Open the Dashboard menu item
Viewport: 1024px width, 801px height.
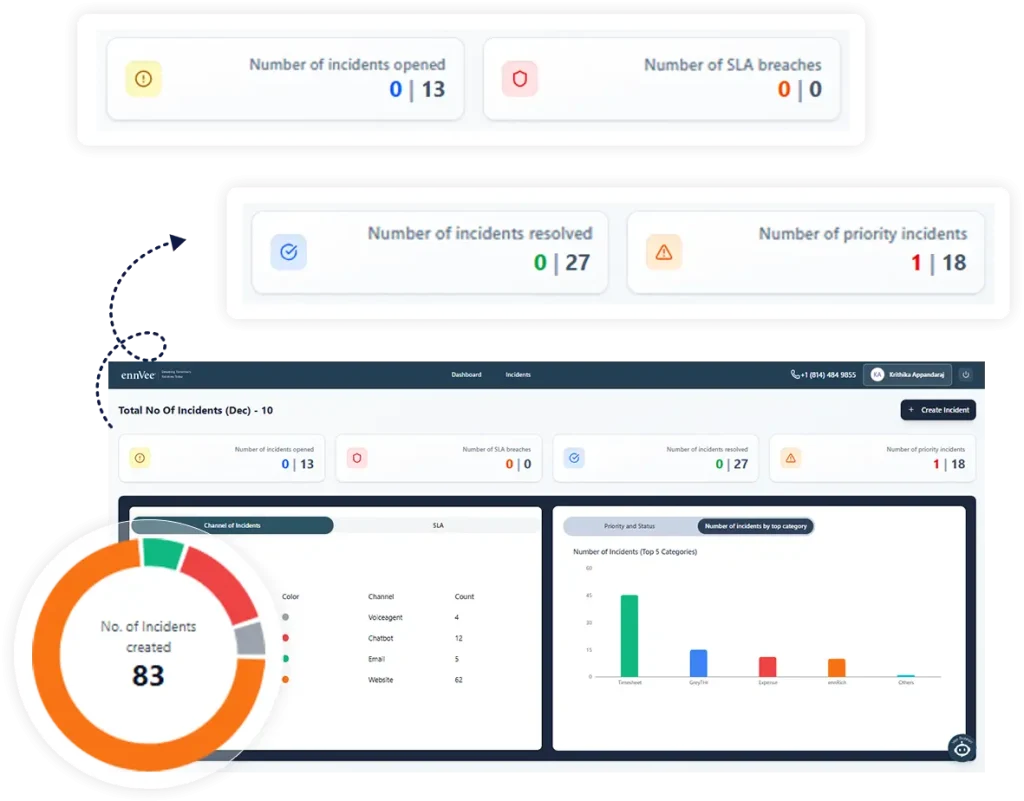pos(466,375)
